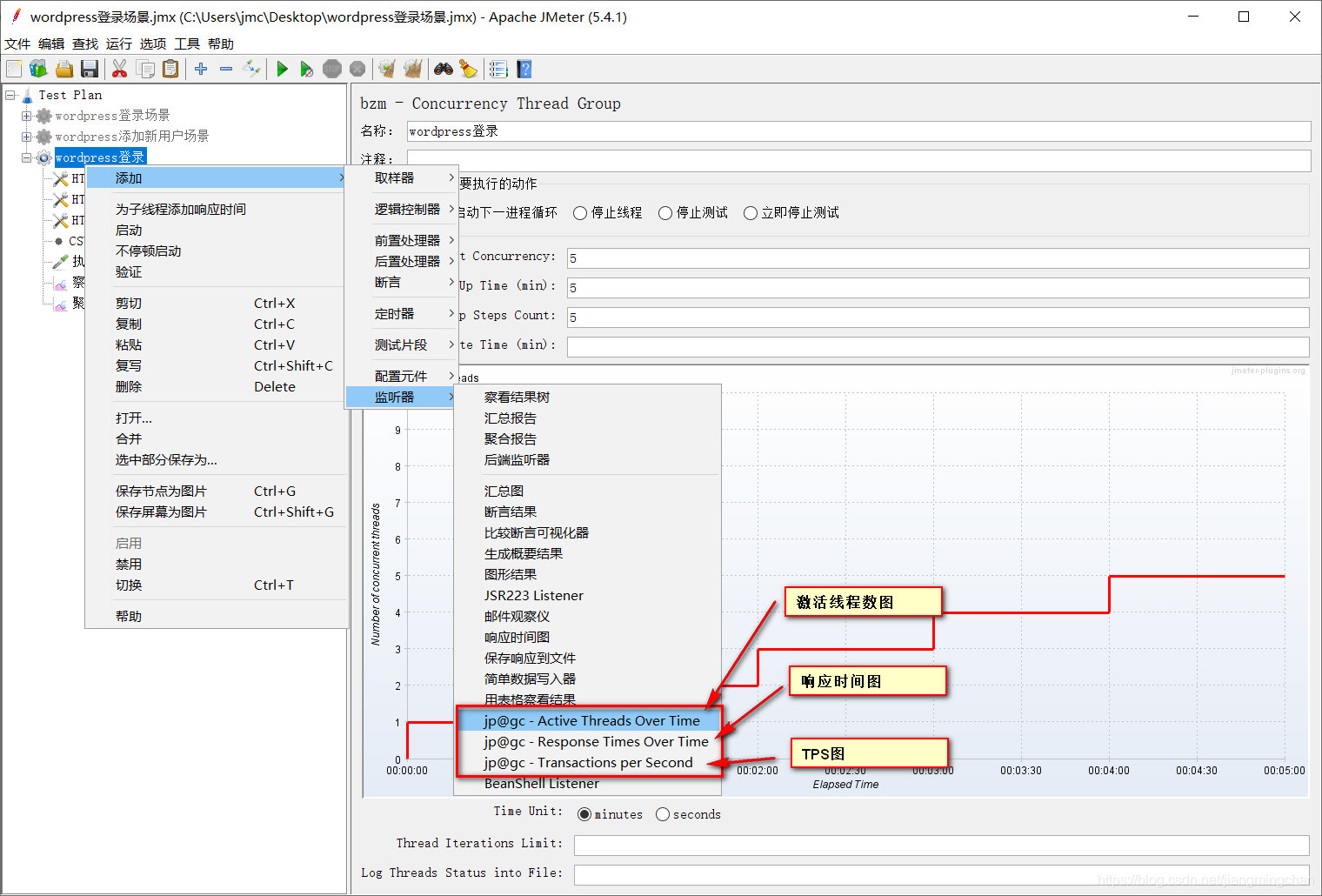This screenshot has width=1322, height=896.
Task: Click the Log Threads Status into File field
Action: click(x=942, y=874)
